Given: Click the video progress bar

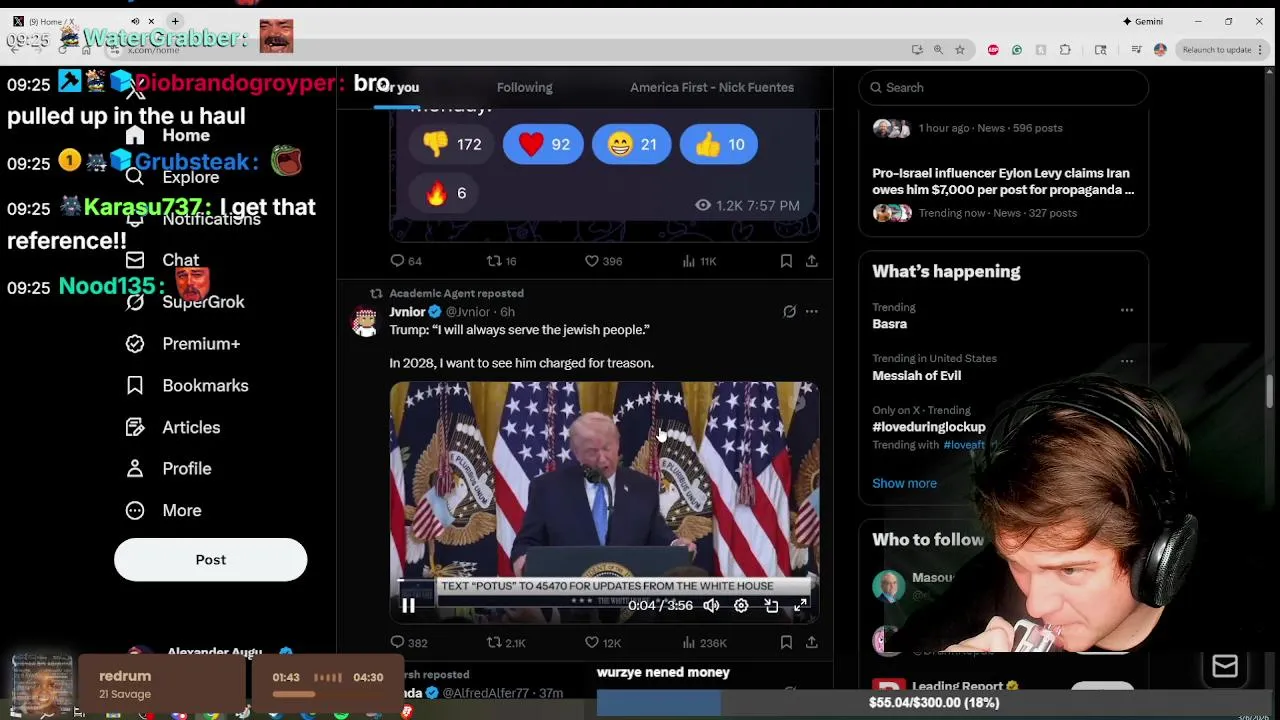Looking at the screenshot, I should pos(604,580).
